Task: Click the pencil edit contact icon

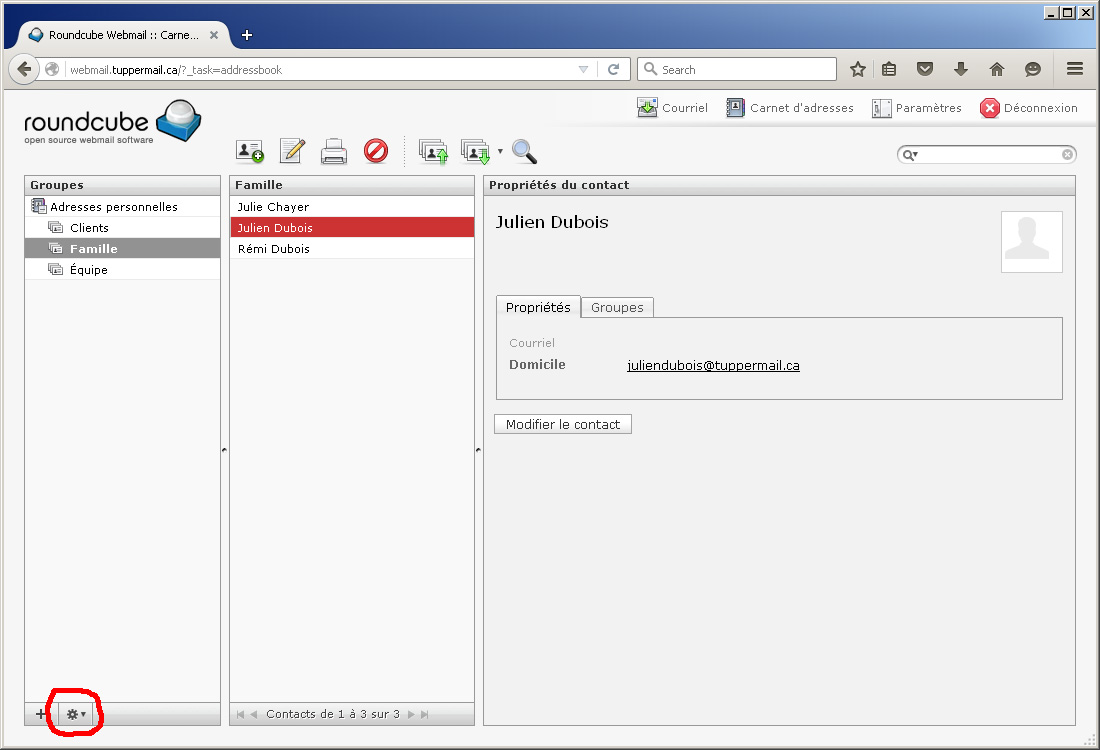Action: pos(292,151)
